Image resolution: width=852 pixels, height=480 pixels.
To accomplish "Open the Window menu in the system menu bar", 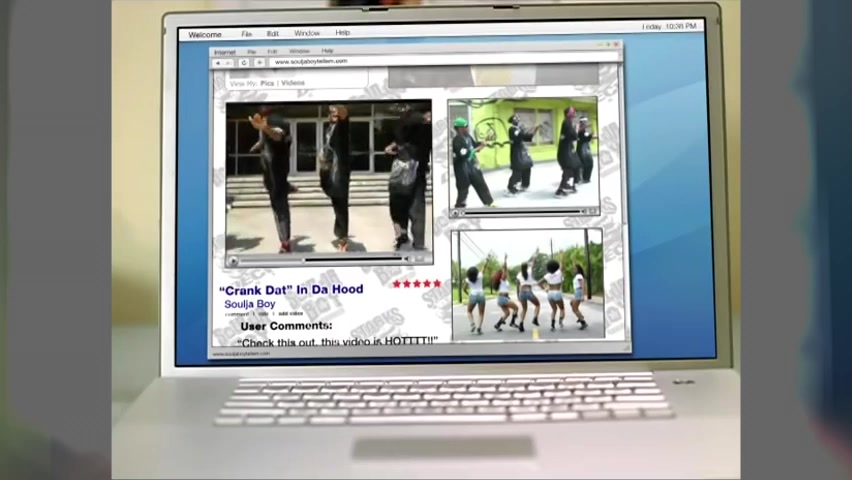I will tap(307, 33).
